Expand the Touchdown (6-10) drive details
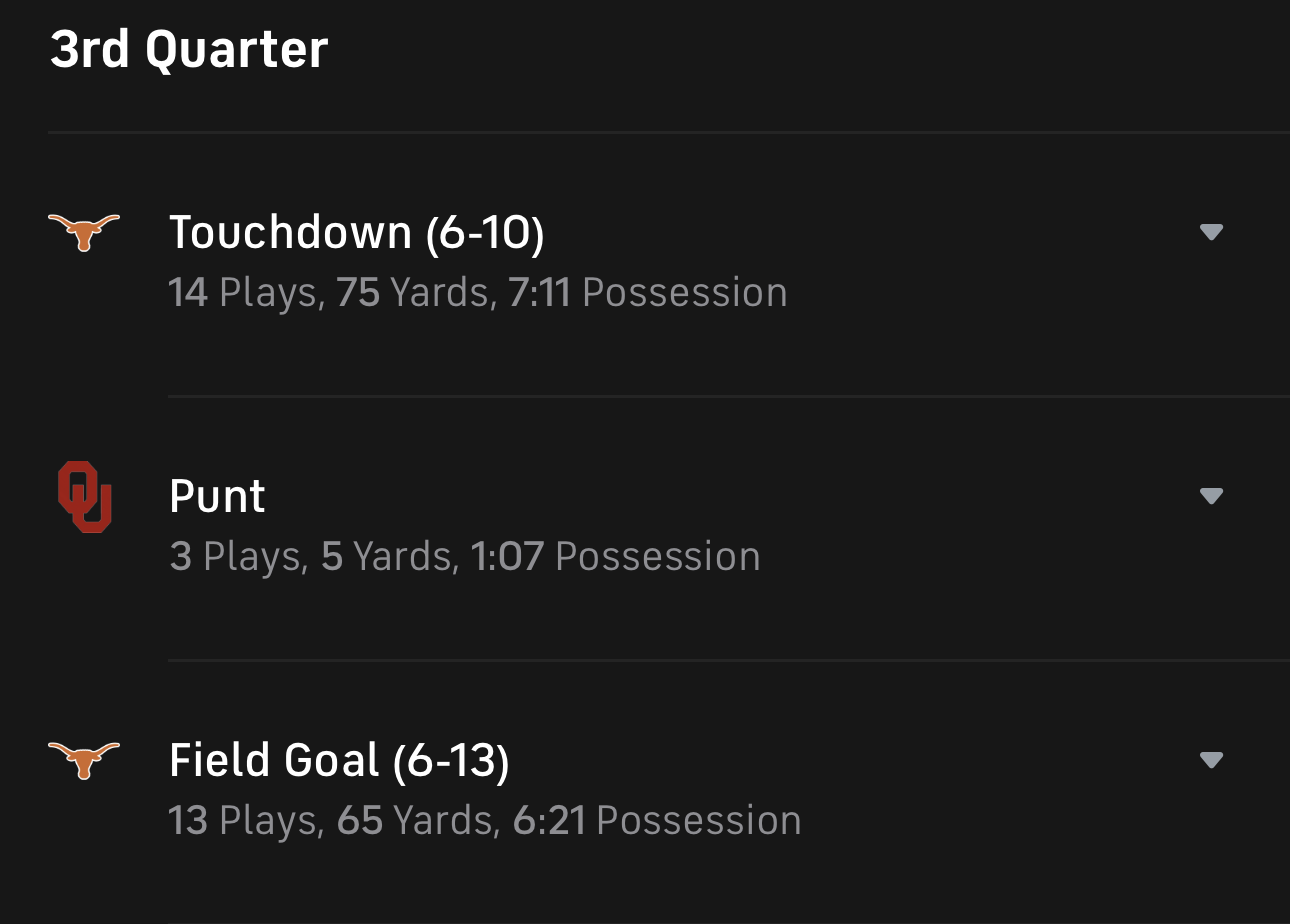1290x924 pixels. (x=1211, y=232)
